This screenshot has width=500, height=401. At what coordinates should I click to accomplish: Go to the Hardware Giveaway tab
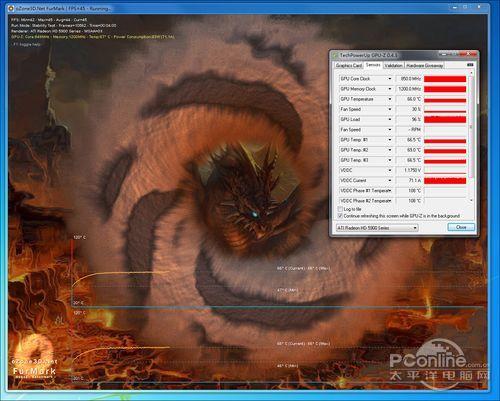tap(424, 65)
